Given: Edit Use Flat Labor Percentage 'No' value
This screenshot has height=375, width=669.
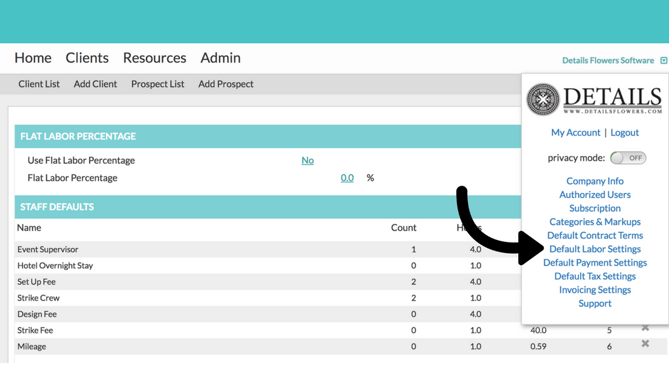Looking at the screenshot, I should [x=308, y=160].
